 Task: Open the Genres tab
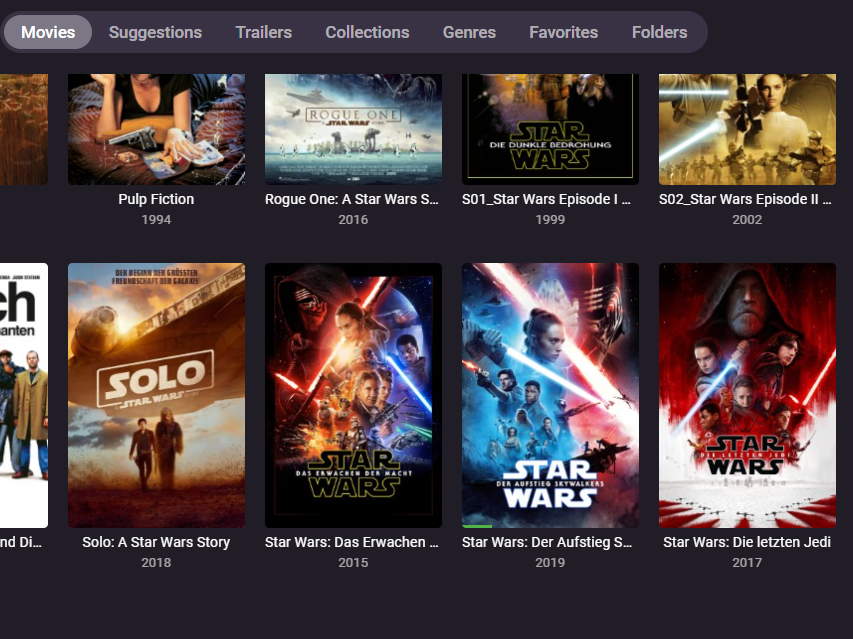click(x=469, y=32)
